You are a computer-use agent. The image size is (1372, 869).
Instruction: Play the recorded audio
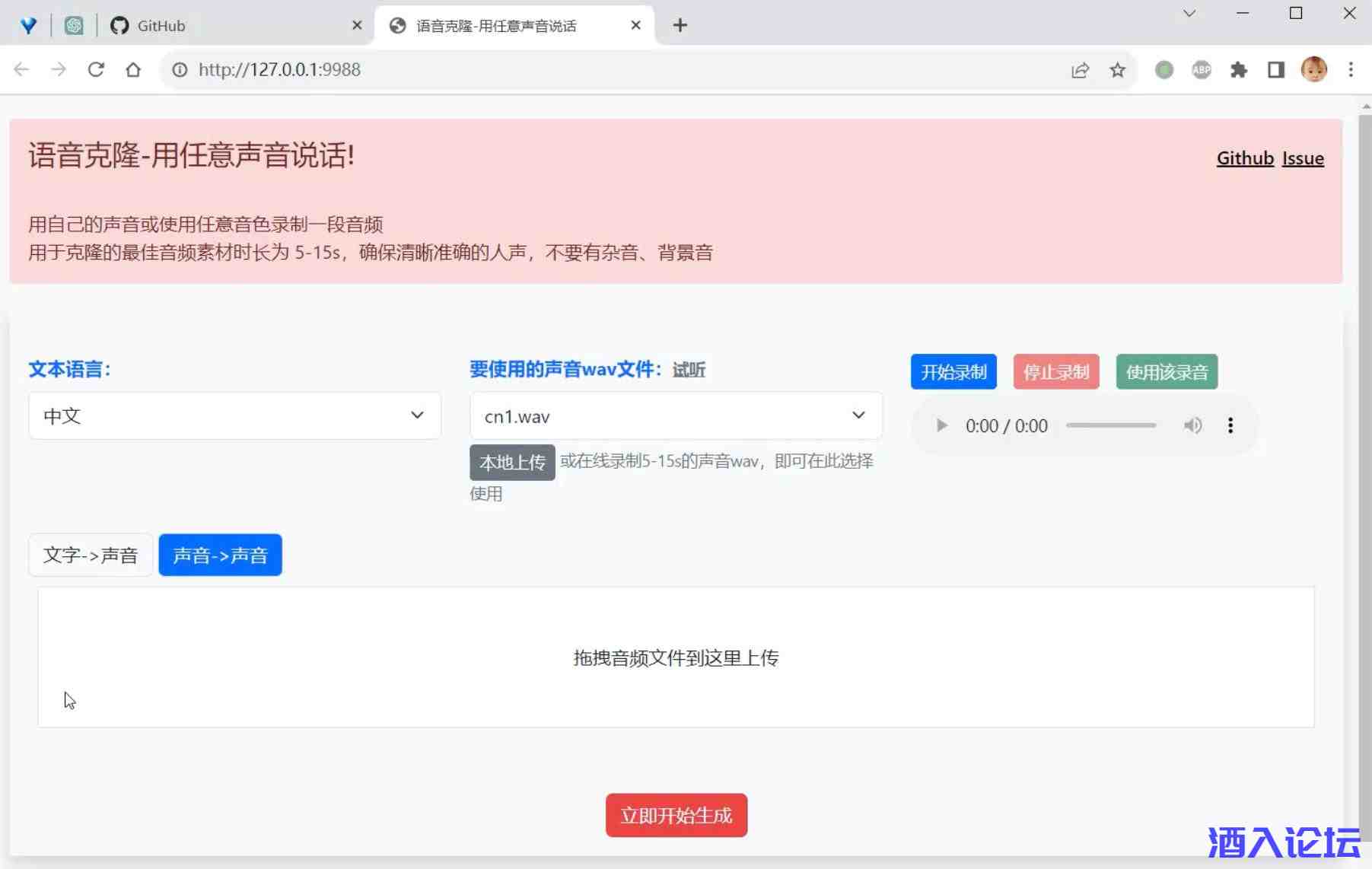coord(941,425)
